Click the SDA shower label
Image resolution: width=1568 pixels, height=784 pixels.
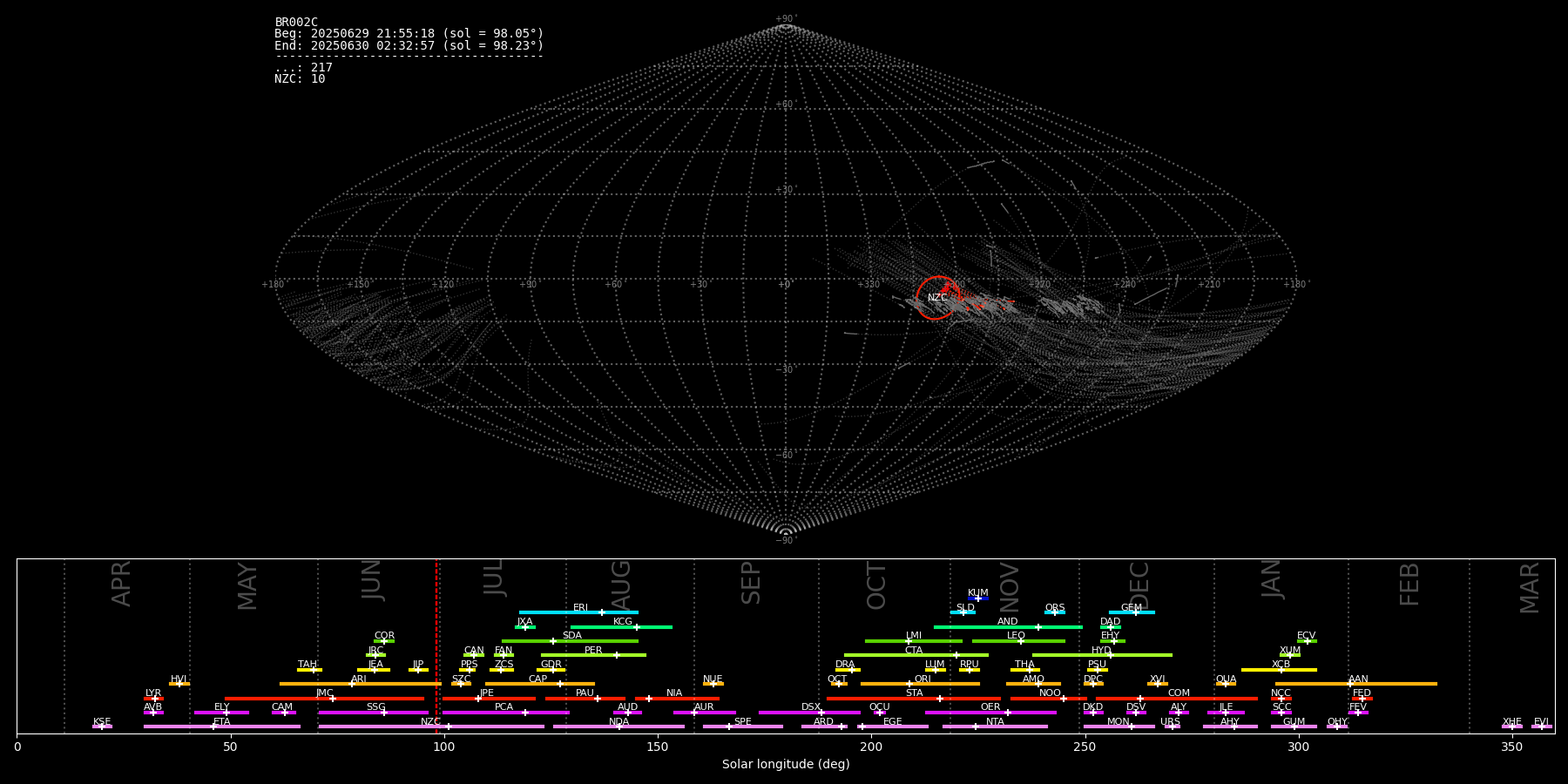[572, 636]
